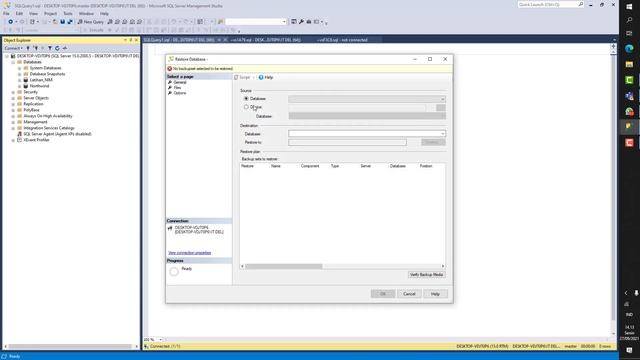Click the back navigation icon in main toolbar
This screenshot has height=360, width=640.
[x=11, y=22]
